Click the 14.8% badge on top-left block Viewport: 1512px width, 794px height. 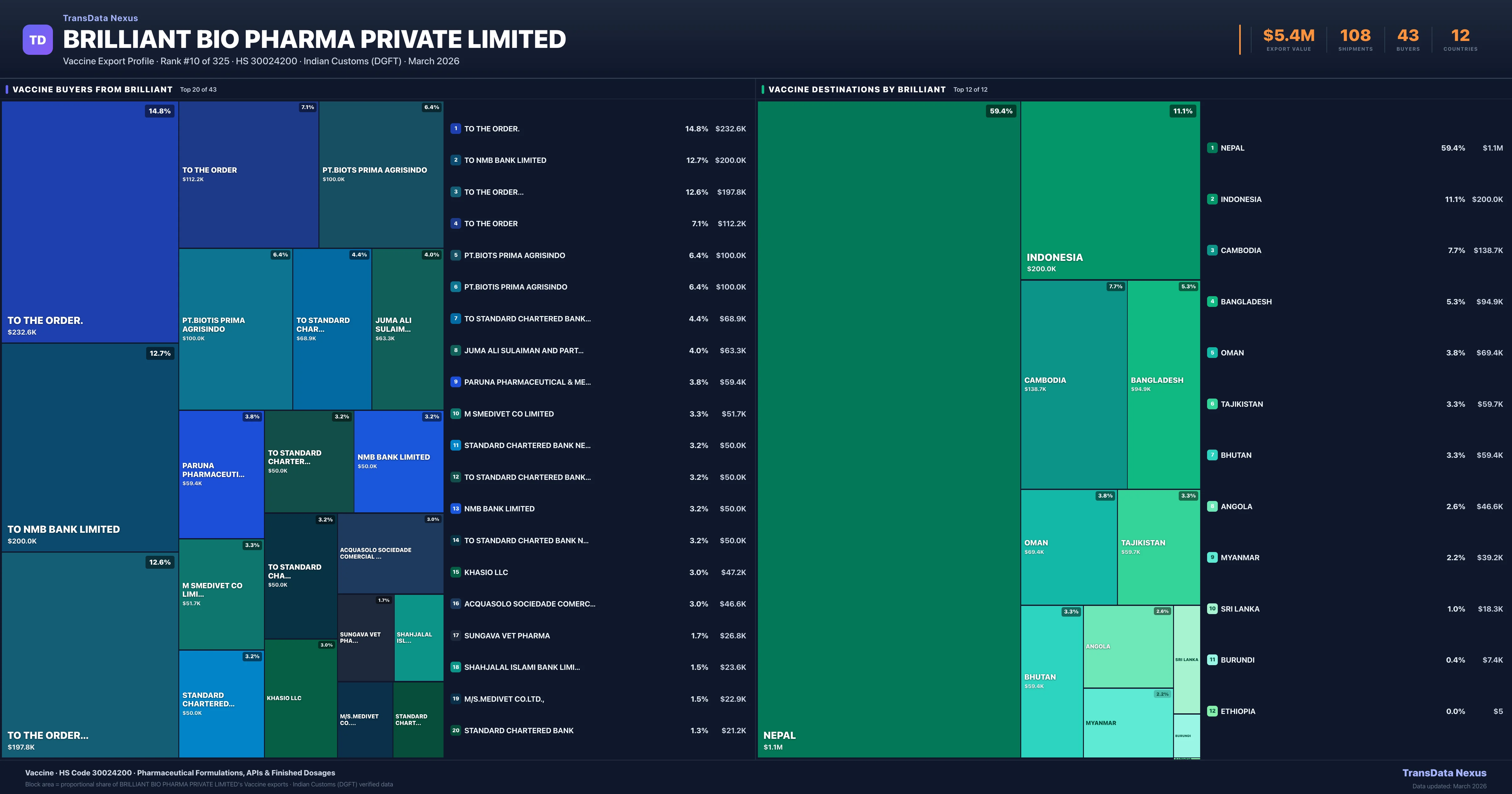coord(159,111)
